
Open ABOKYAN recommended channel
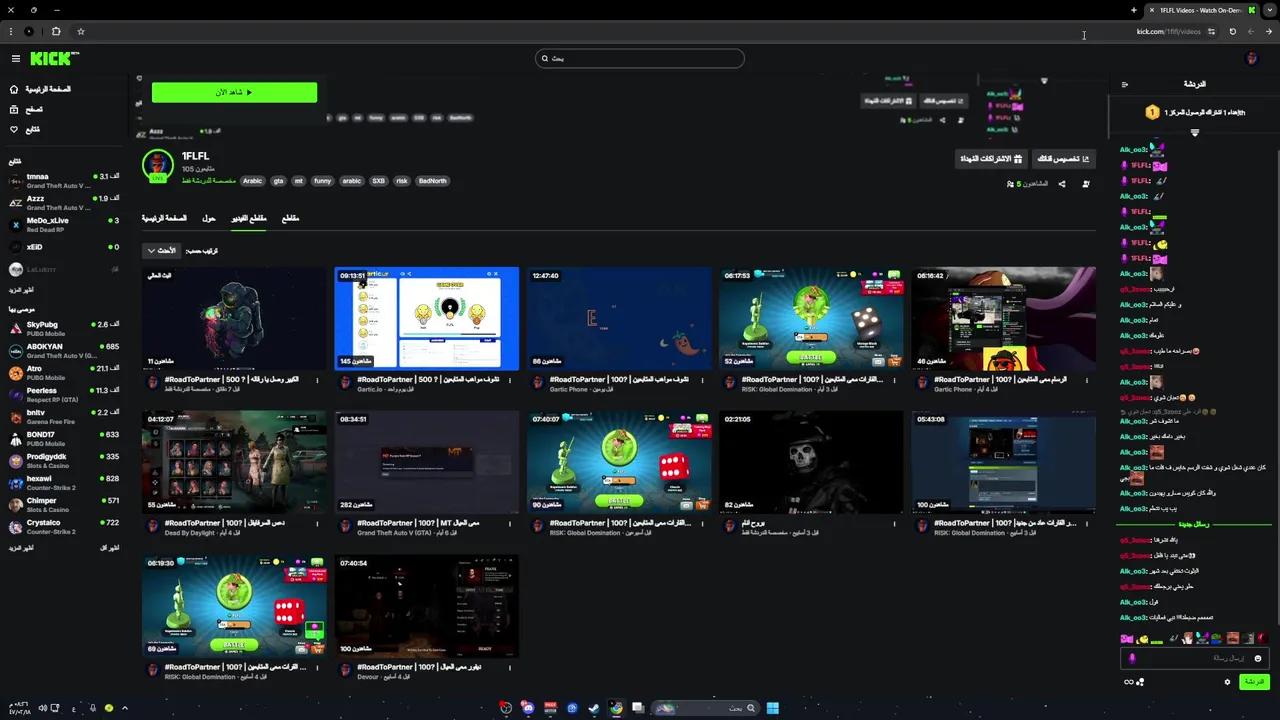[63, 351]
